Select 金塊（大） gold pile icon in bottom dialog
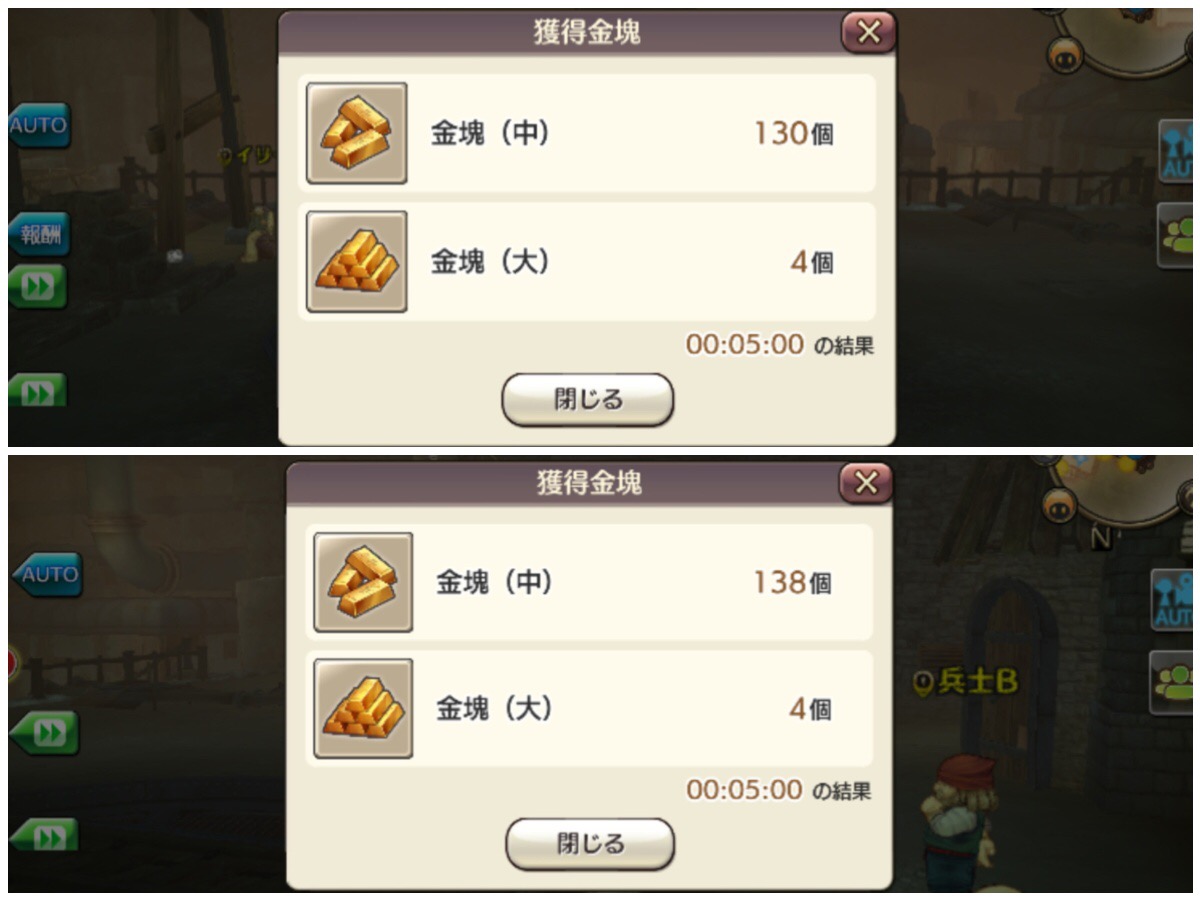Viewport: 1200px width, 900px height. [363, 708]
